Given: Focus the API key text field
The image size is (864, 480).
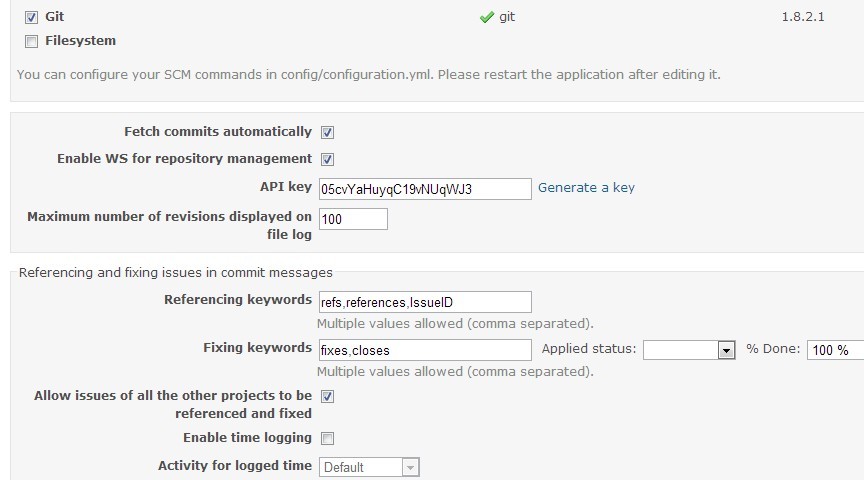Looking at the screenshot, I should [x=425, y=189].
